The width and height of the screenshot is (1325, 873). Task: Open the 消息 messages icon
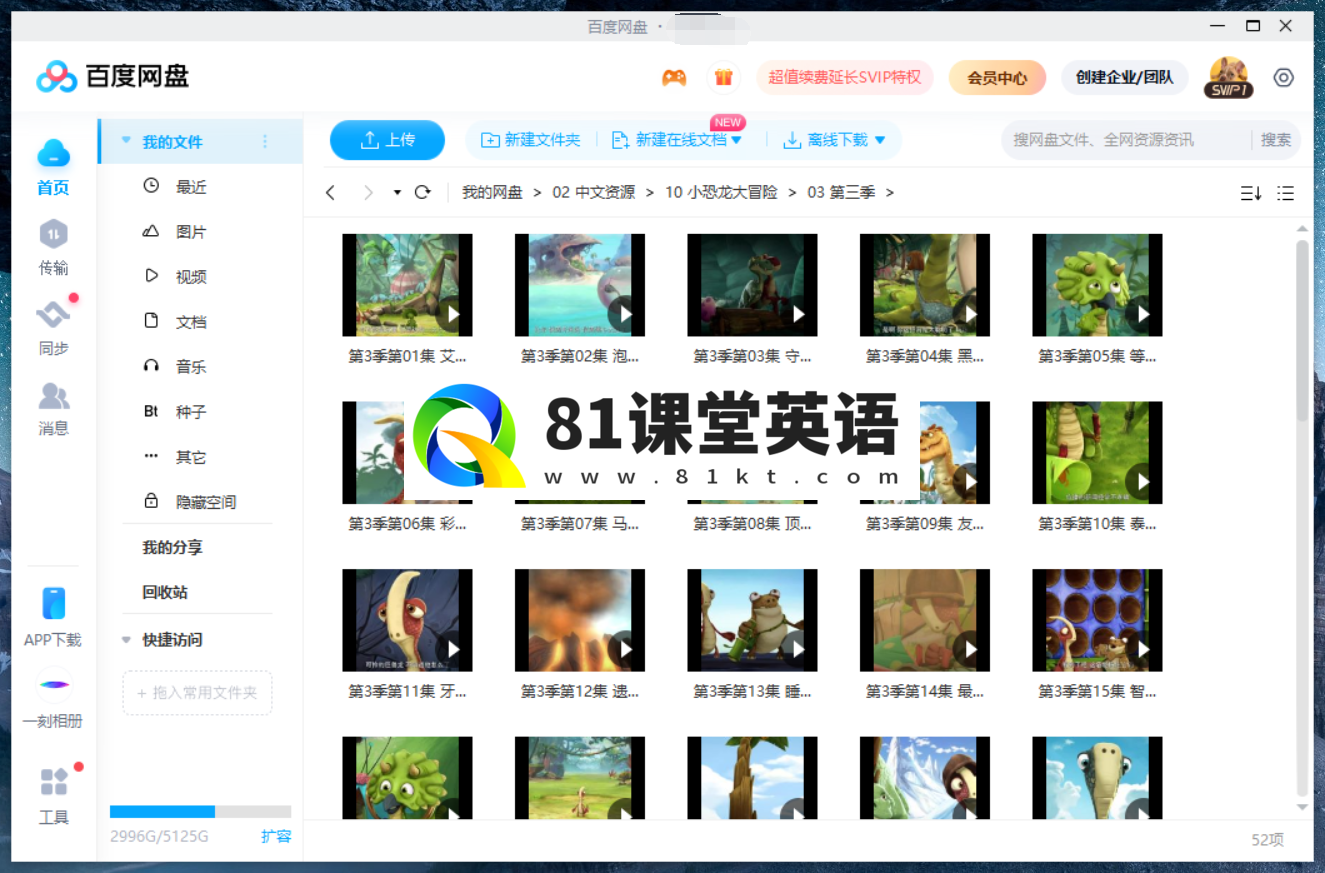coord(54,396)
